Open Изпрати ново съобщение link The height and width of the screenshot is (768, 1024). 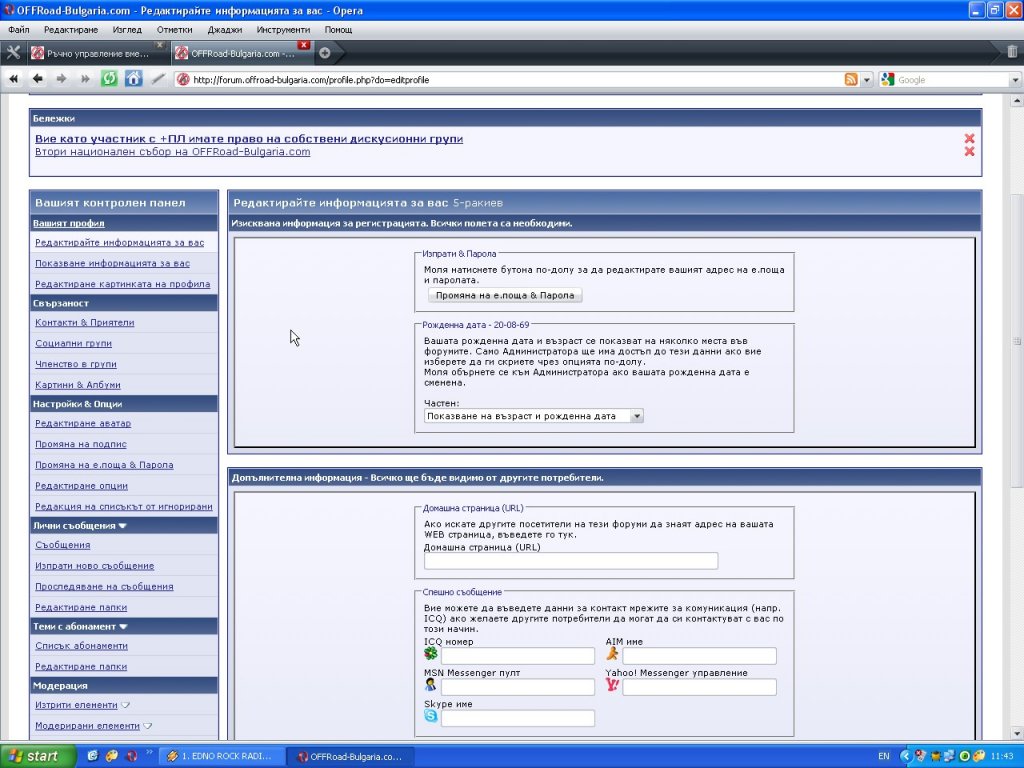click(x=95, y=566)
